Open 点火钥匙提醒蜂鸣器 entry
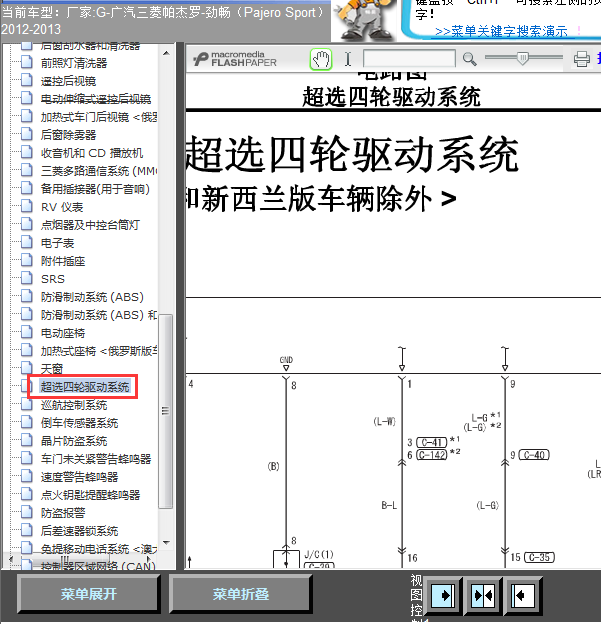 [x=90, y=495]
